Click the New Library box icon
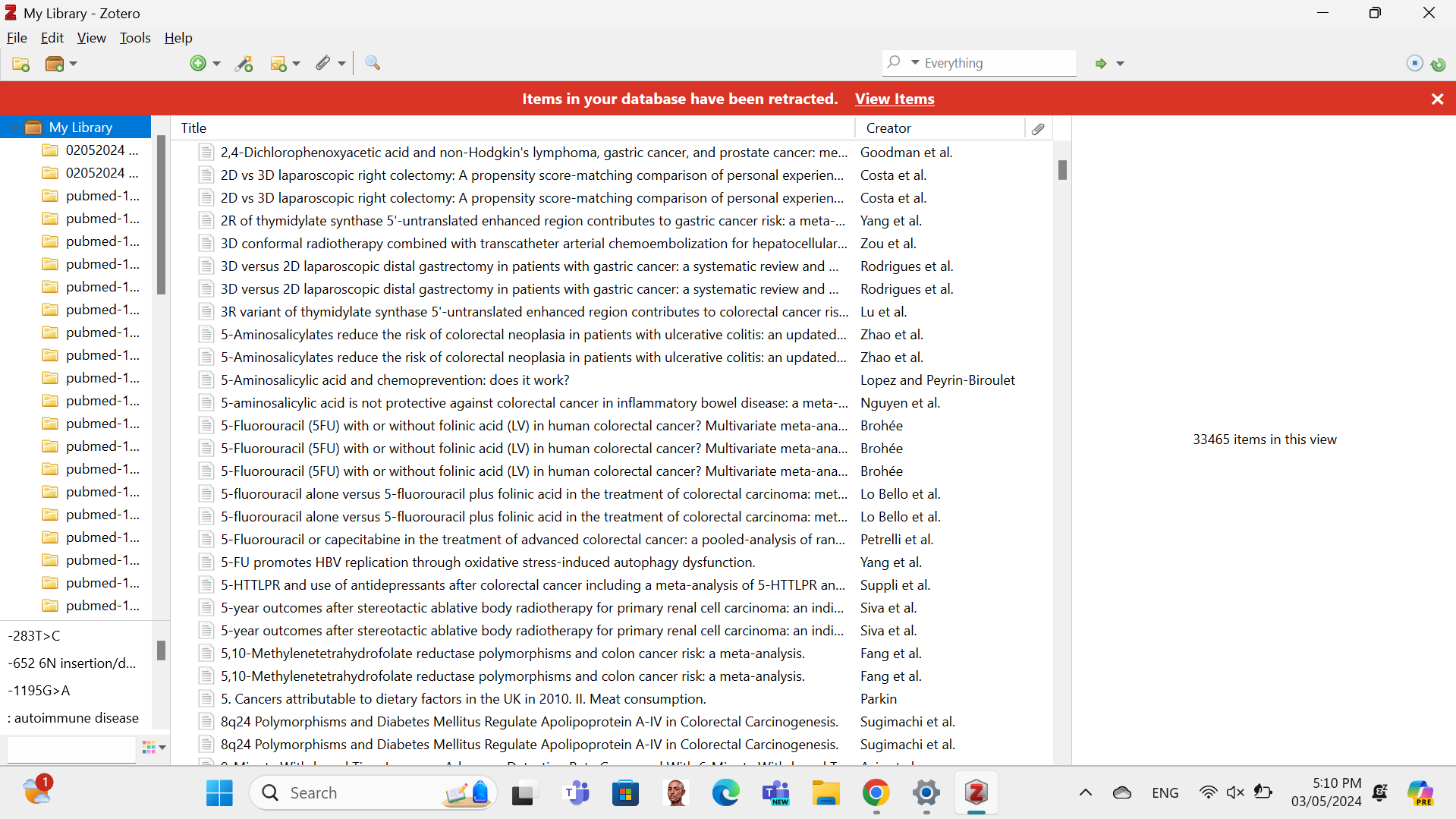The image size is (1456, 819). tap(55, 64)
